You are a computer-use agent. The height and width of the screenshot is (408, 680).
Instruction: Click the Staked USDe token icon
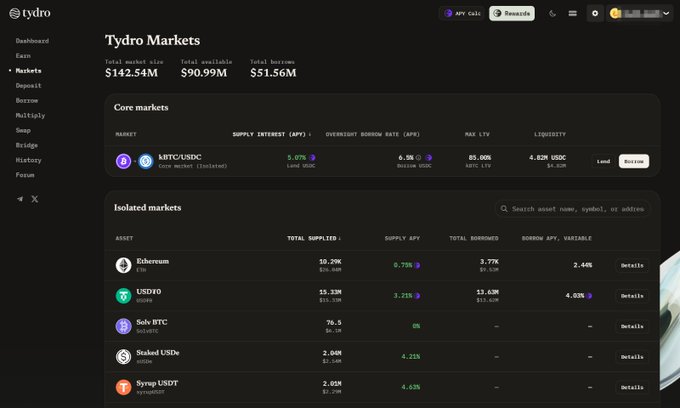[x=124, y=357]
